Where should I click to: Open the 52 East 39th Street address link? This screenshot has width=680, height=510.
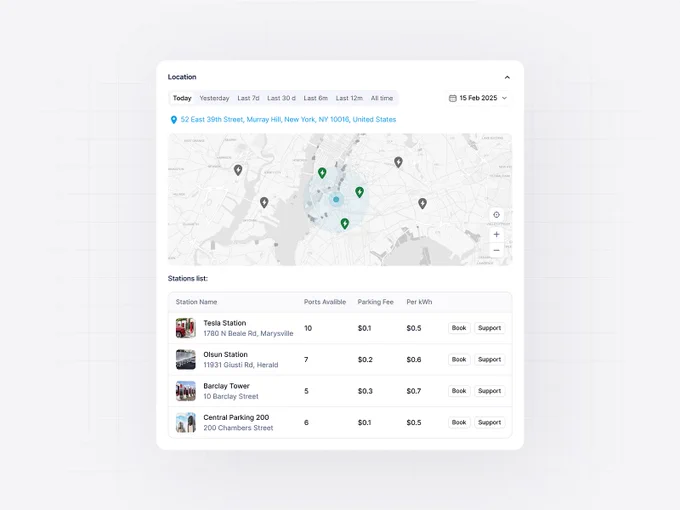[x=288, y=119]
